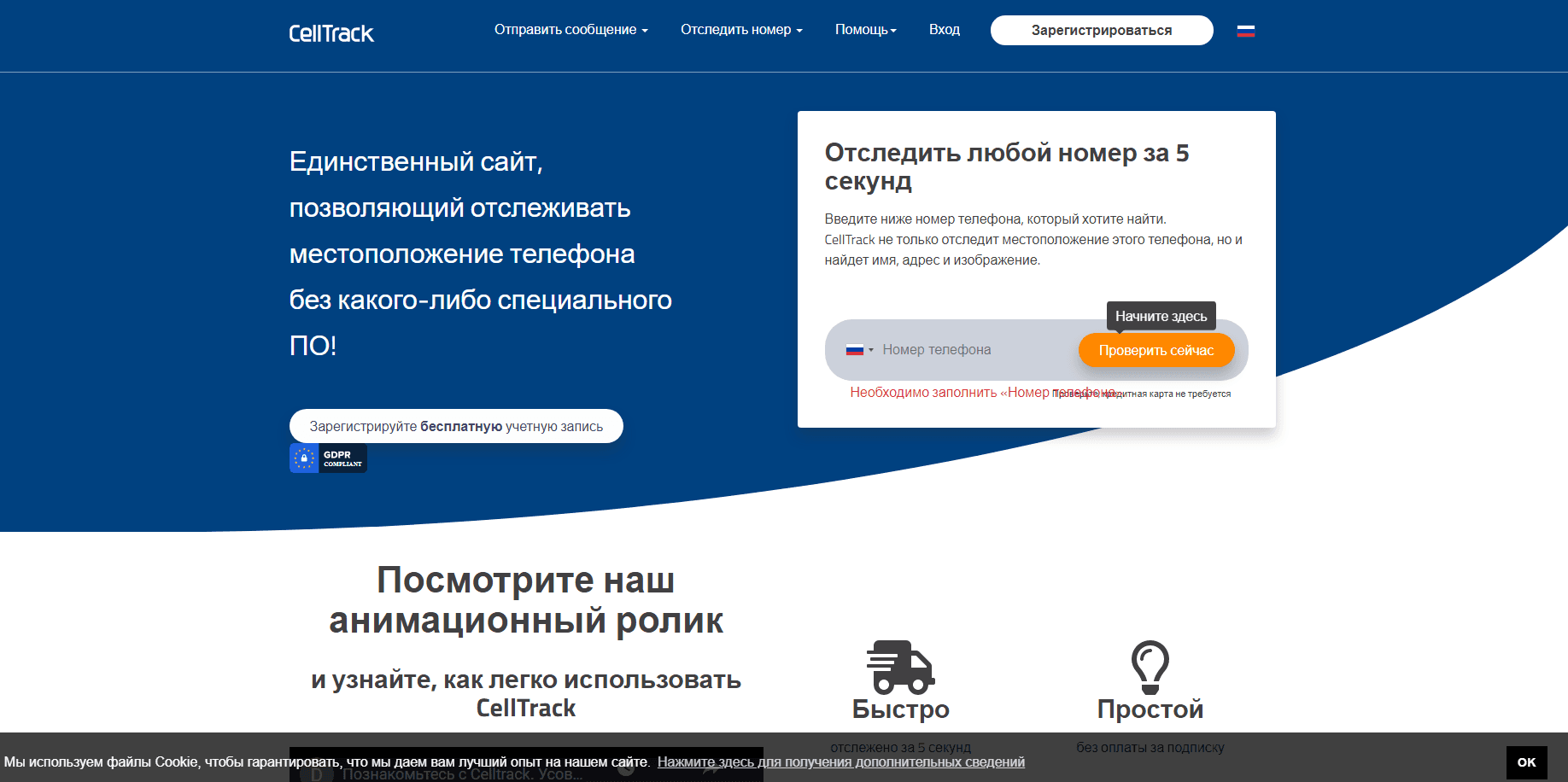The width and height of the screenshot is (1568, 782).
Task: Open «Нажмите здесь для получения дополнительных сведений»
Action: point(841,762)
